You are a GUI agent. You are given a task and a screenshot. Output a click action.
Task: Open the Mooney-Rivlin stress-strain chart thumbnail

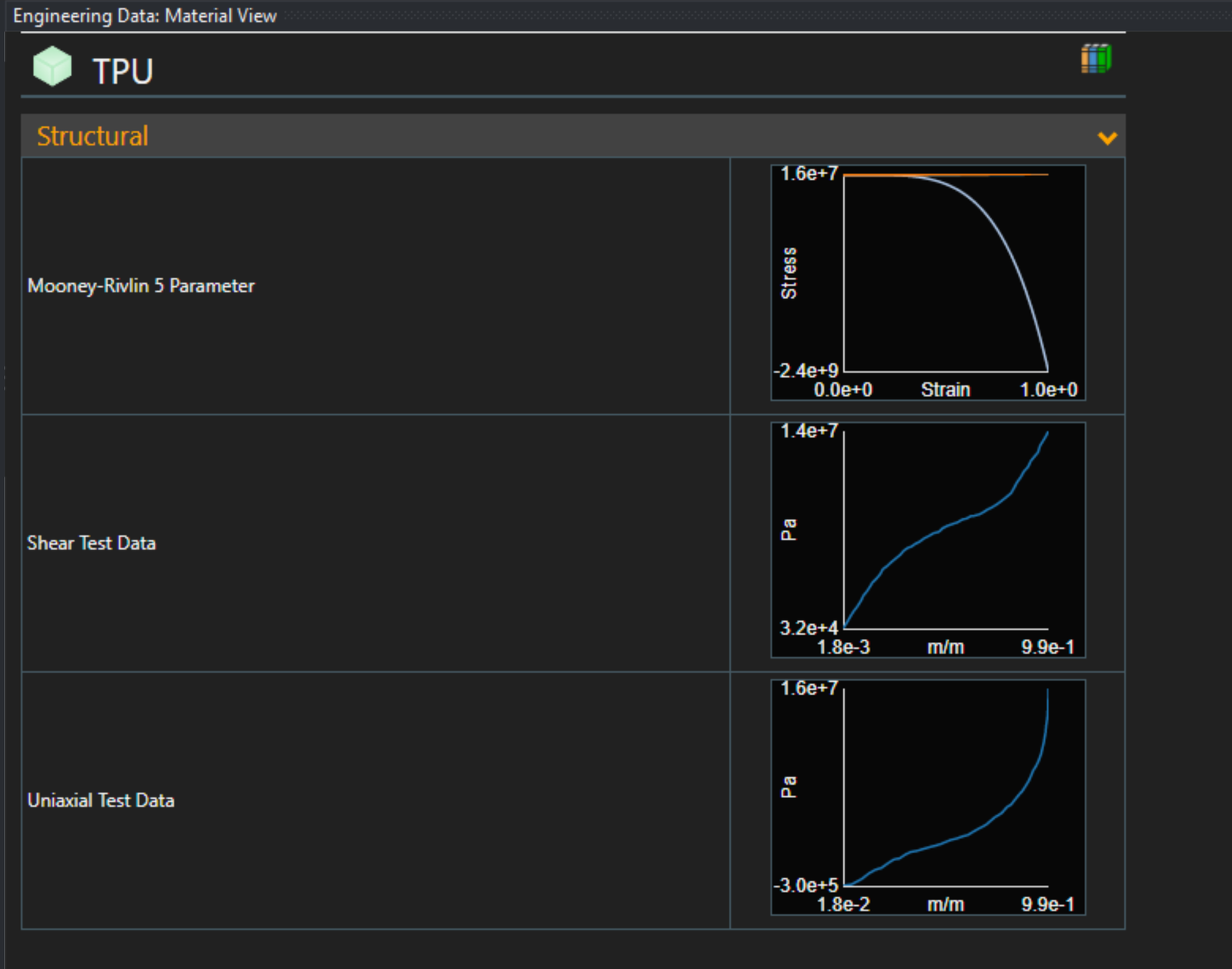[928, 282]
